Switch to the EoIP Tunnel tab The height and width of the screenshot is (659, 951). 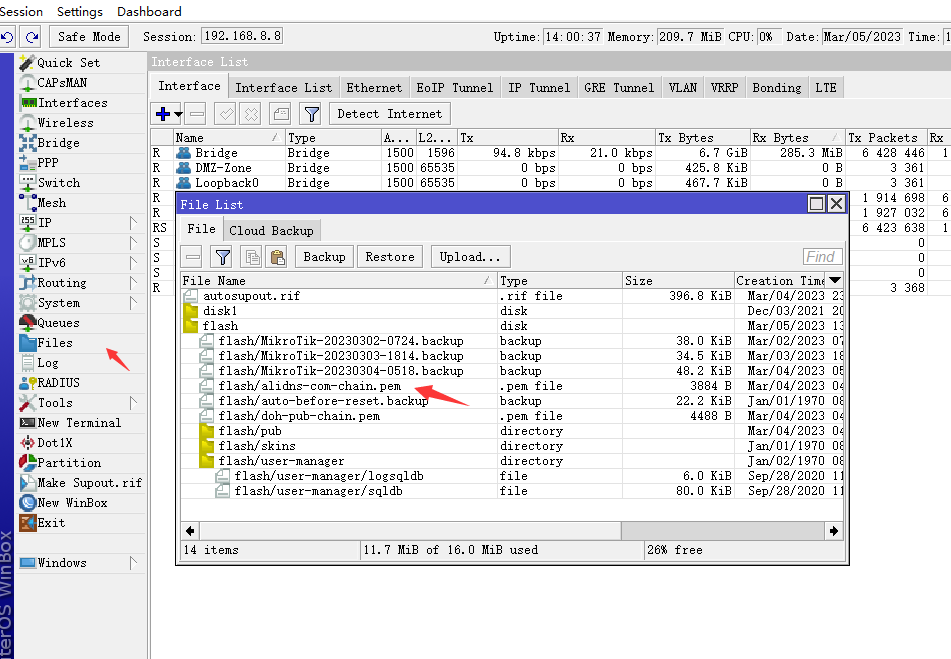pyautogui.click(x=455, y=88)
